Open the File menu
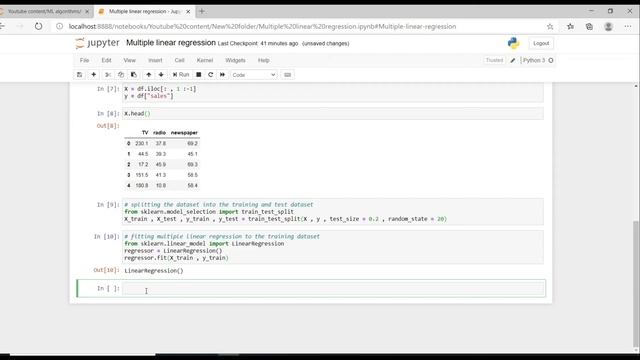The image size is (640, 360). (x=84, y=60)
